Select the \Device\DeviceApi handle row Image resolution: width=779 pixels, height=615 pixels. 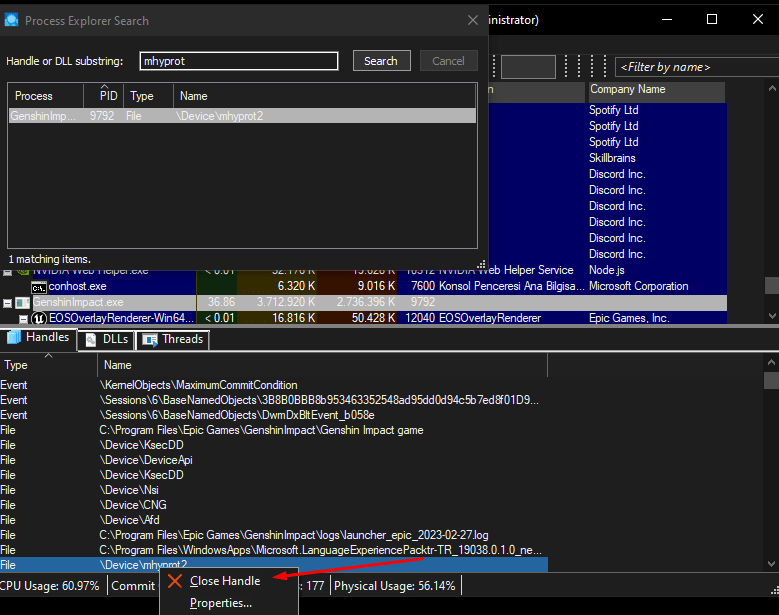[274, 460]
